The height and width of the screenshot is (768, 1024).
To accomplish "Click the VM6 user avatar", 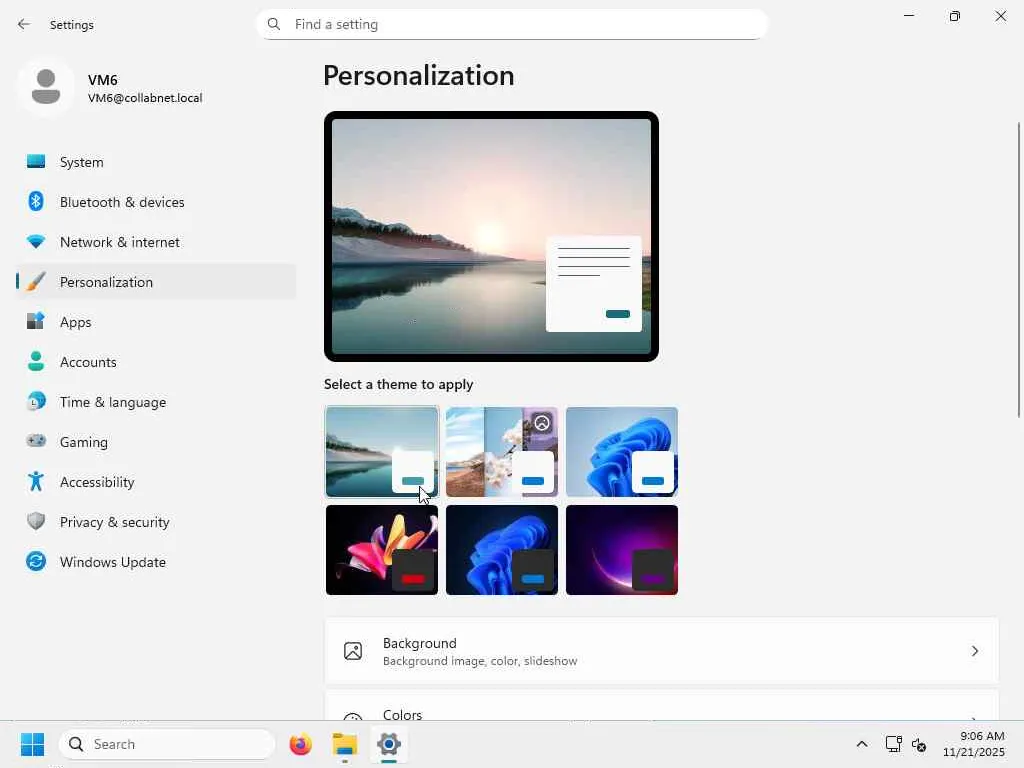I will (x=46, y=87).
